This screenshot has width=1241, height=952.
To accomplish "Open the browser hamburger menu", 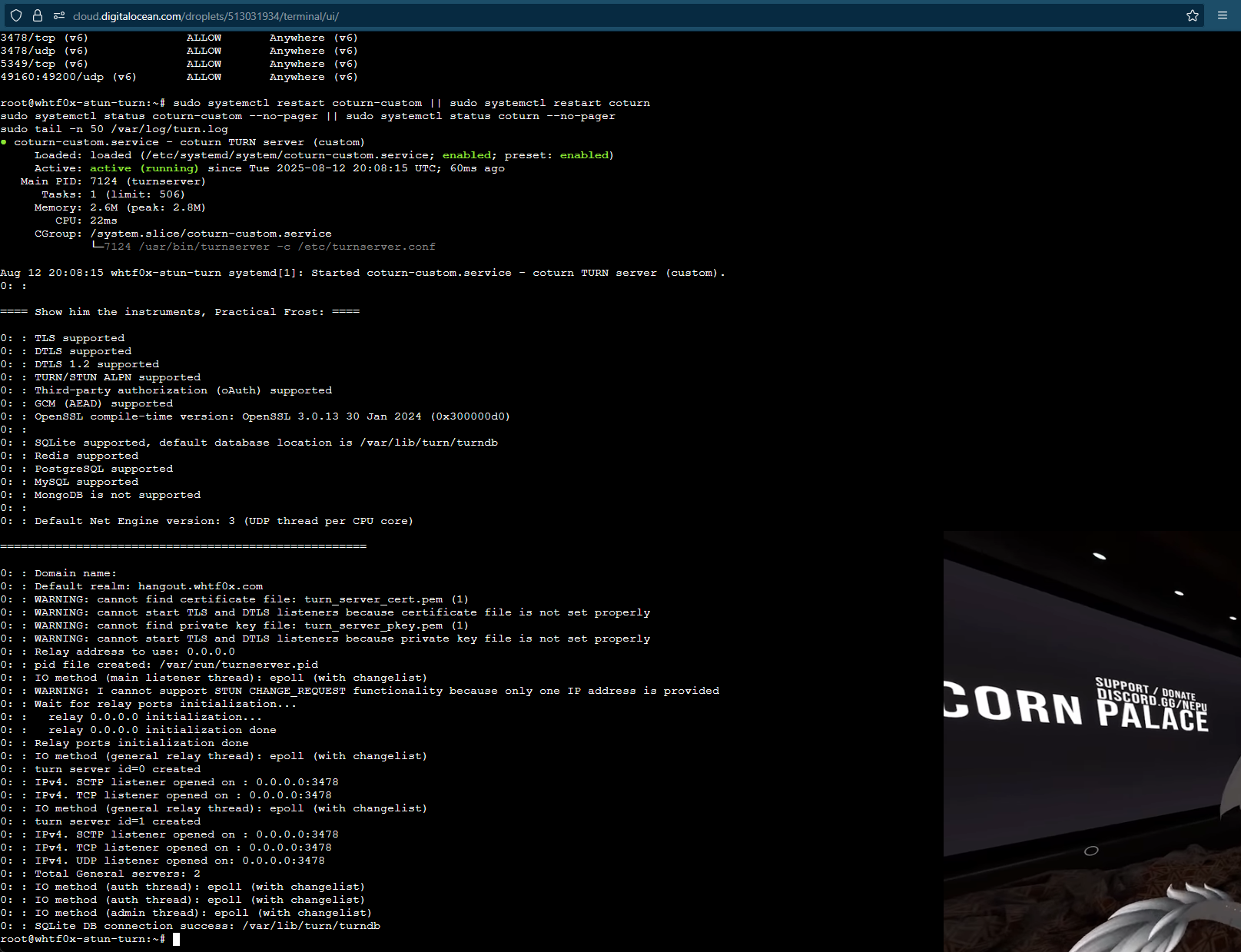I will point(1222,15).
